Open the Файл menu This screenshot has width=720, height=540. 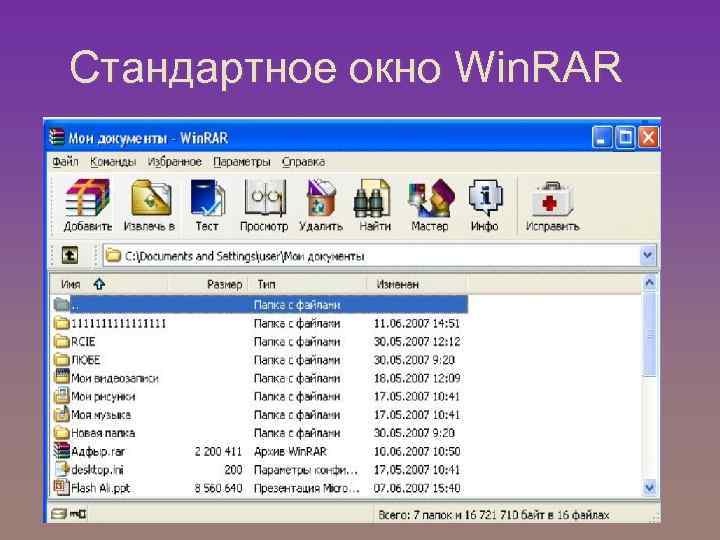pyautogui.click(x=65, y=162)
